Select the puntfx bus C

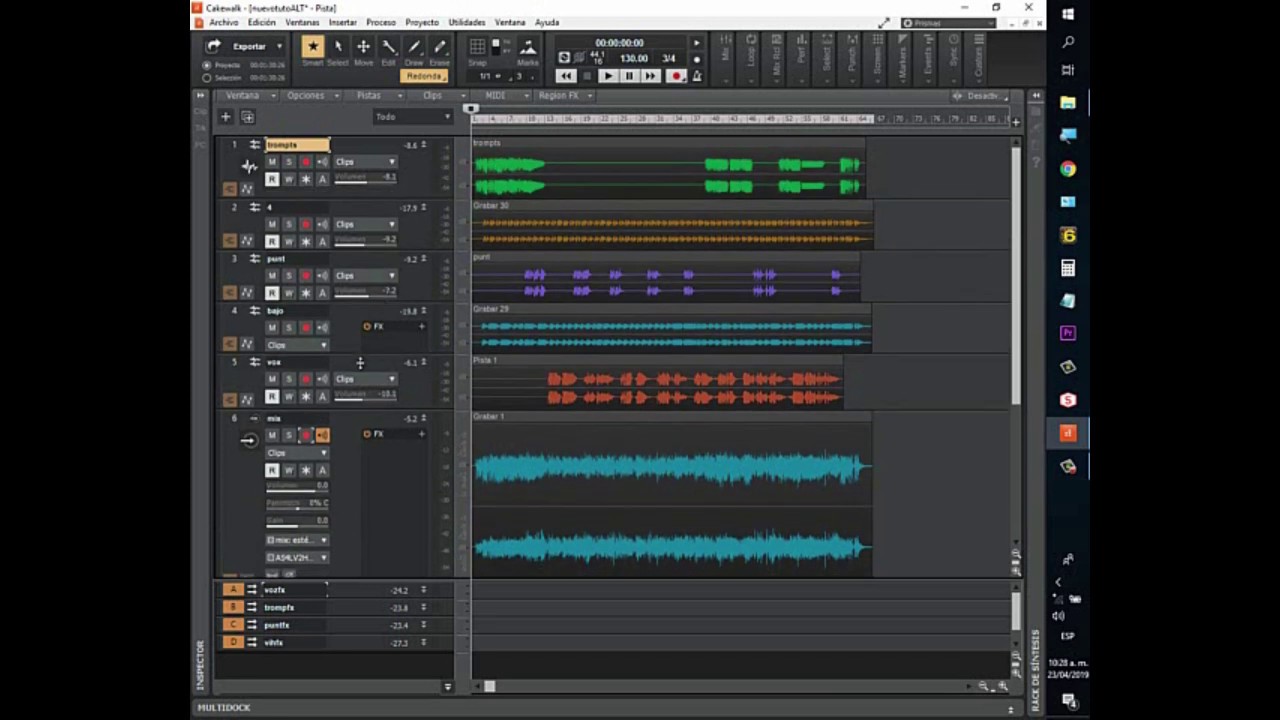(277, 625)
